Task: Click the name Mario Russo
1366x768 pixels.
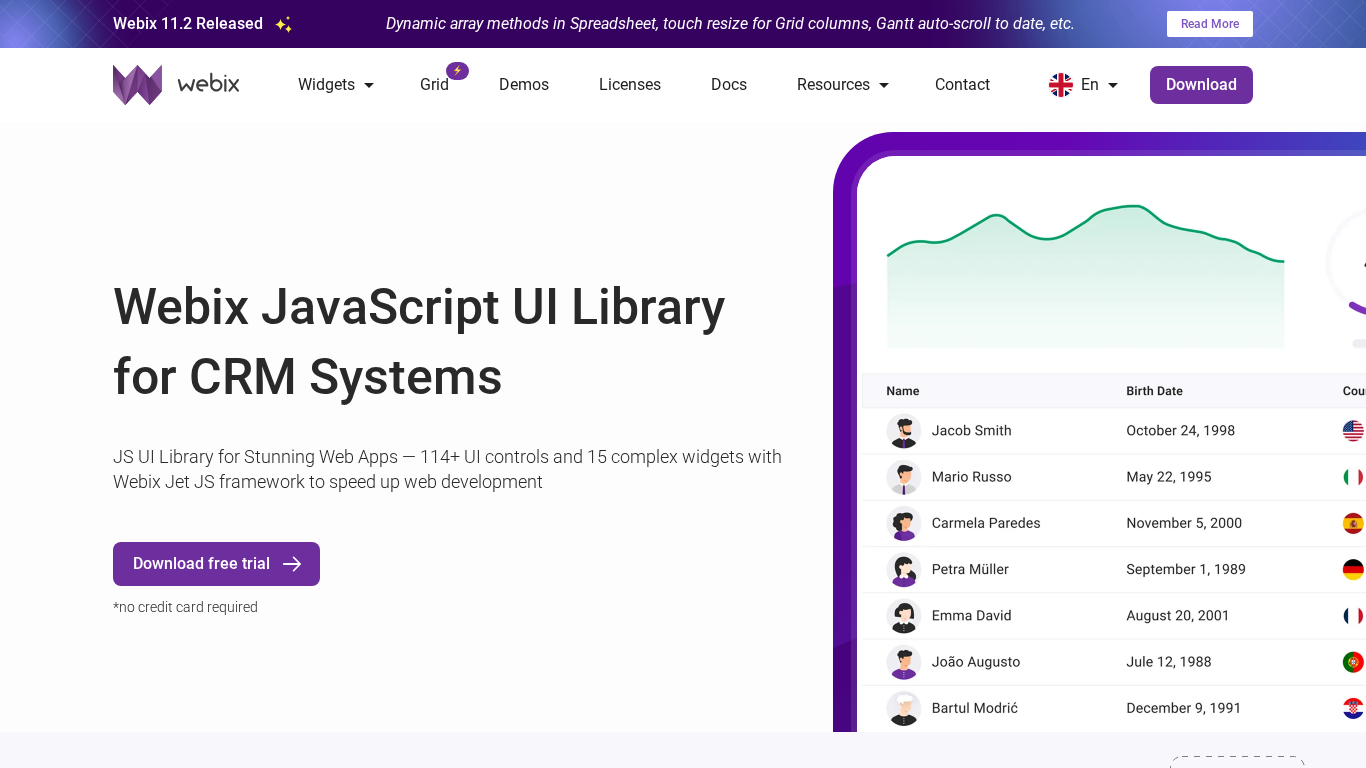Action: (x=972, y=477)
